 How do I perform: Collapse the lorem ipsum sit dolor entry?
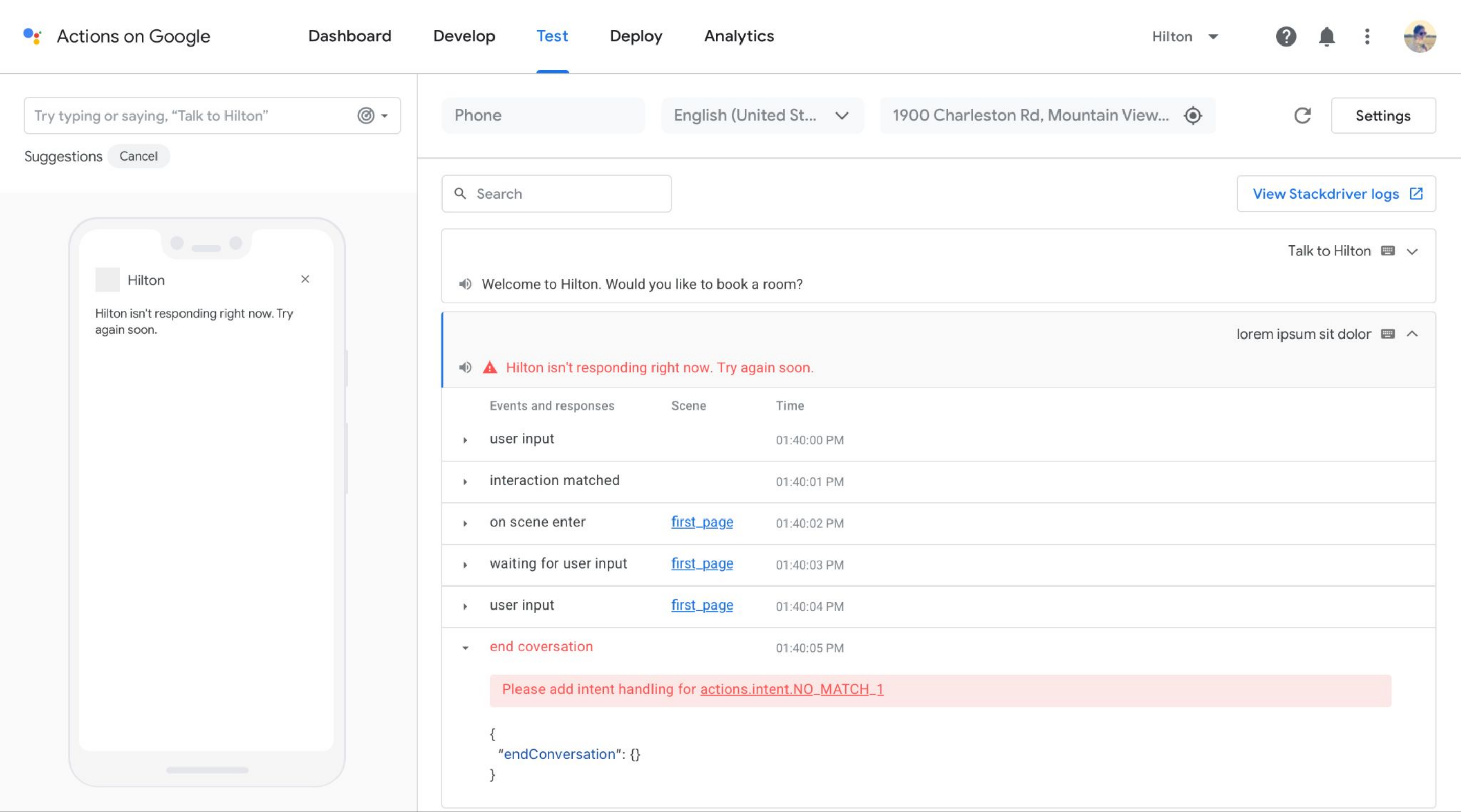point(1412,334)
